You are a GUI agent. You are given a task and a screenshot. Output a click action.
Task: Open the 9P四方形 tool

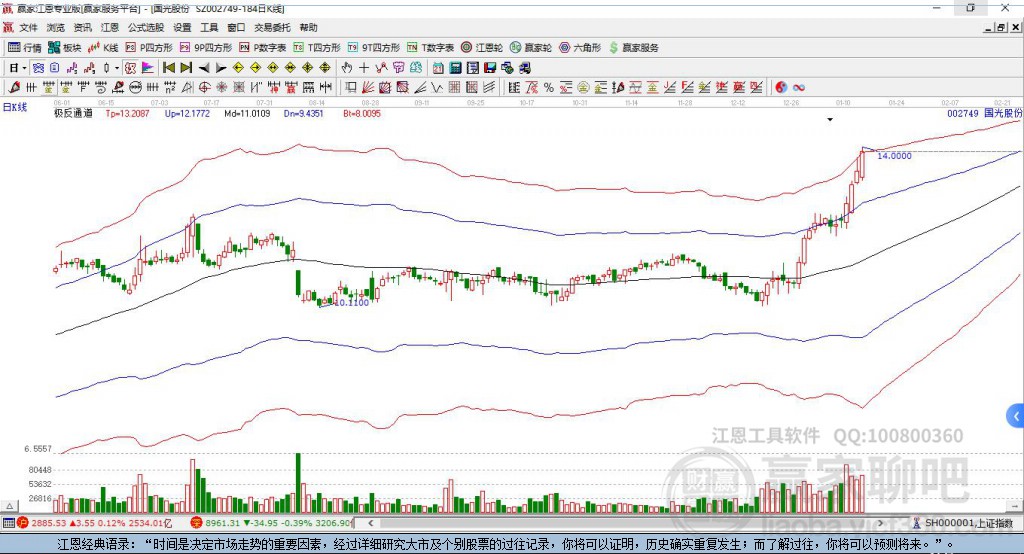(206, 48)
